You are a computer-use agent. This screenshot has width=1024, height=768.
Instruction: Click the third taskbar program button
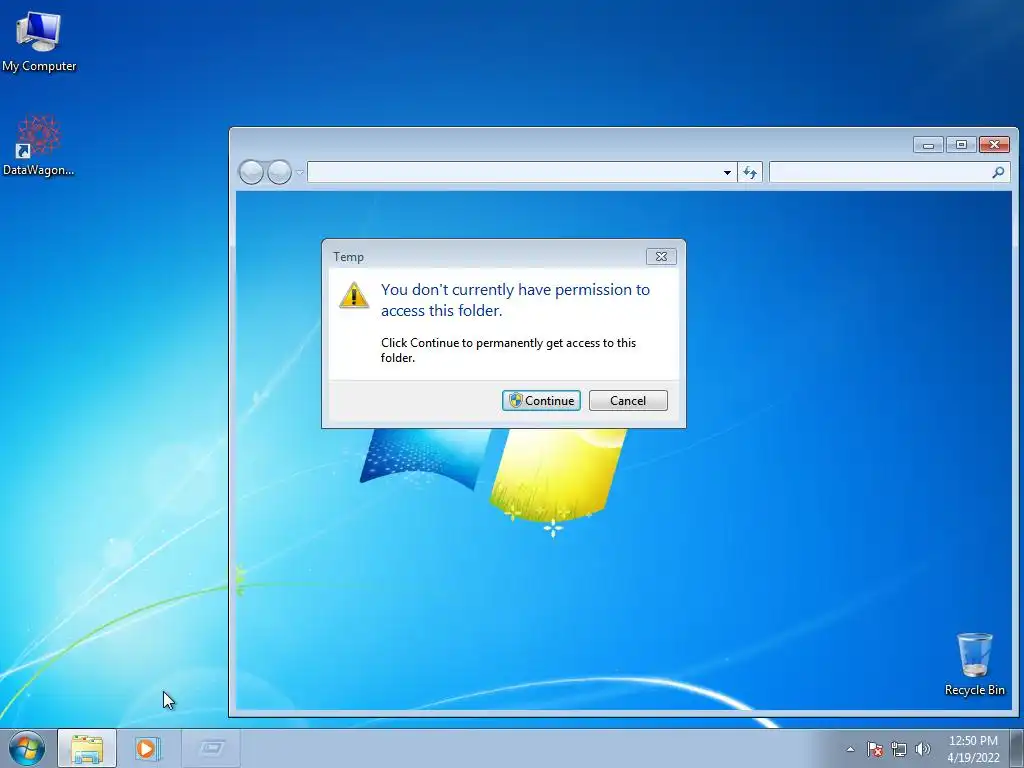(x=210, y=748)
